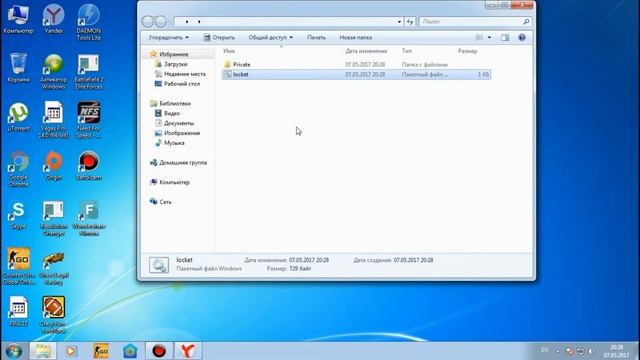640x360 pixels.
Task: Sort by the Тип column header
Action: coord(407,51)
